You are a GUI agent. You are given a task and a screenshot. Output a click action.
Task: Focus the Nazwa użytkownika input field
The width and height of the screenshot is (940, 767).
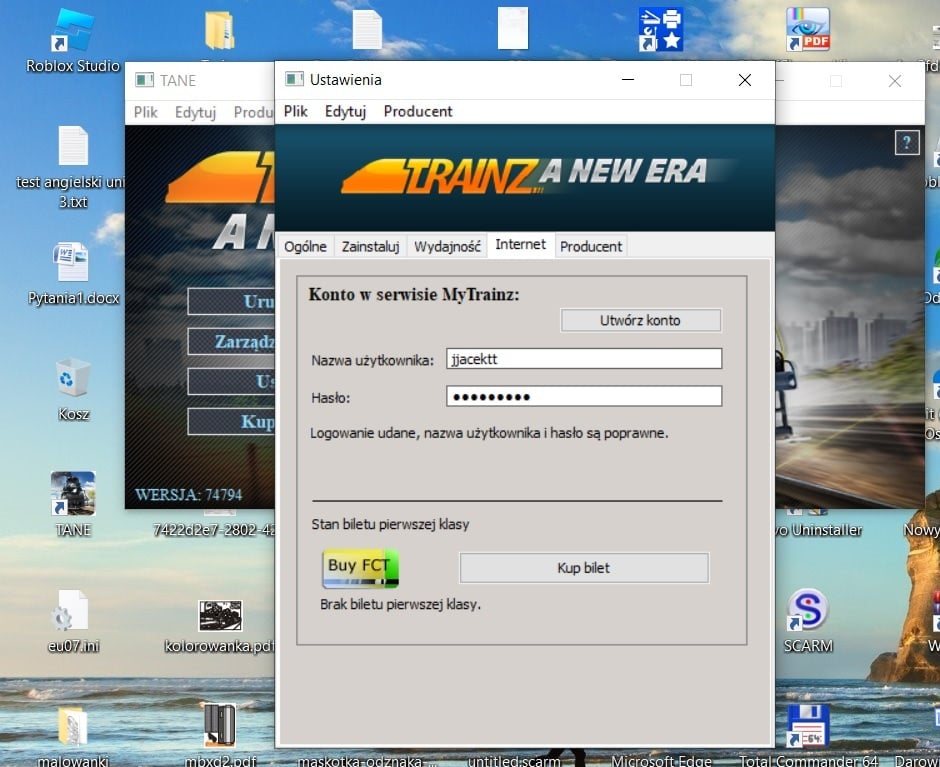584,359
